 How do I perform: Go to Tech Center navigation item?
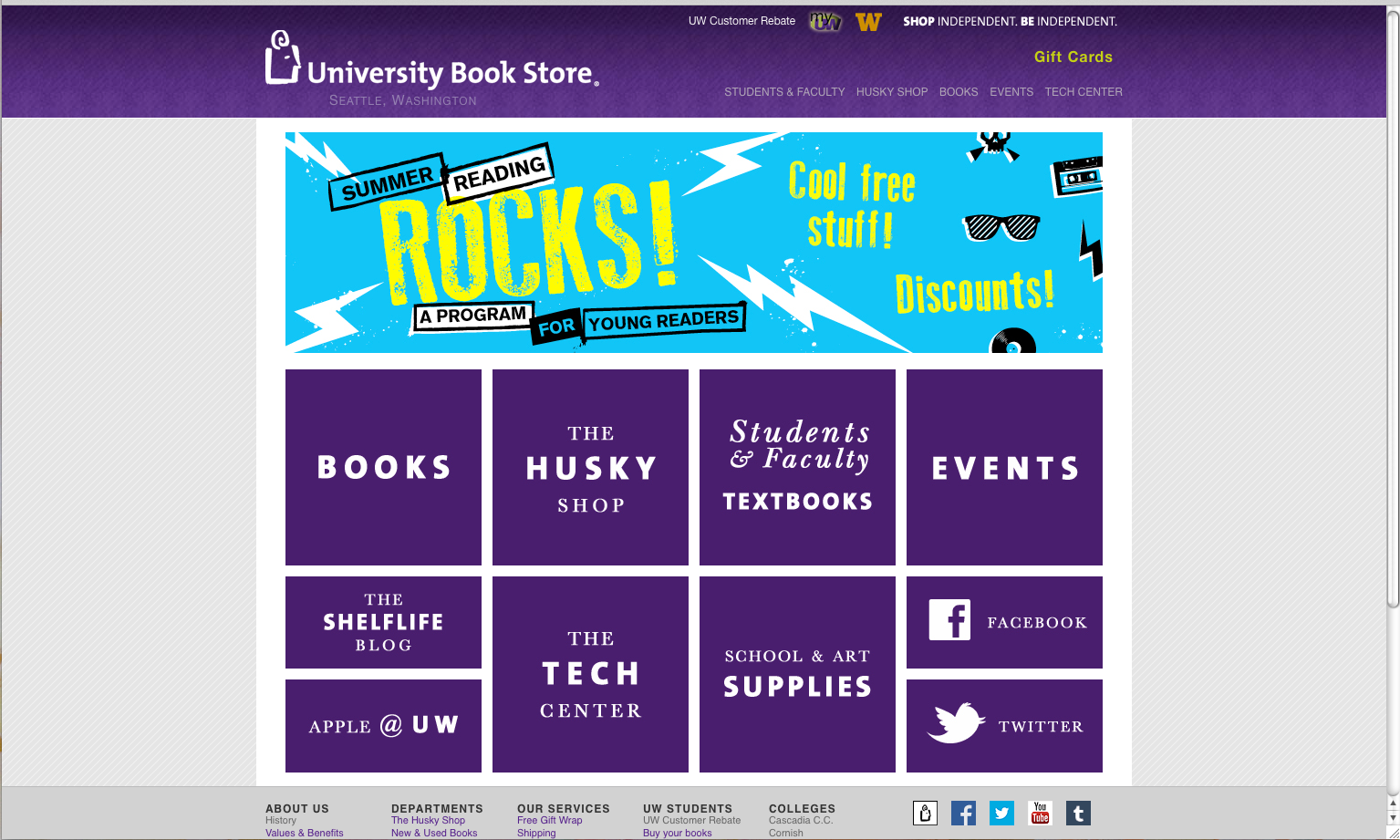[x=1084, y=92]
